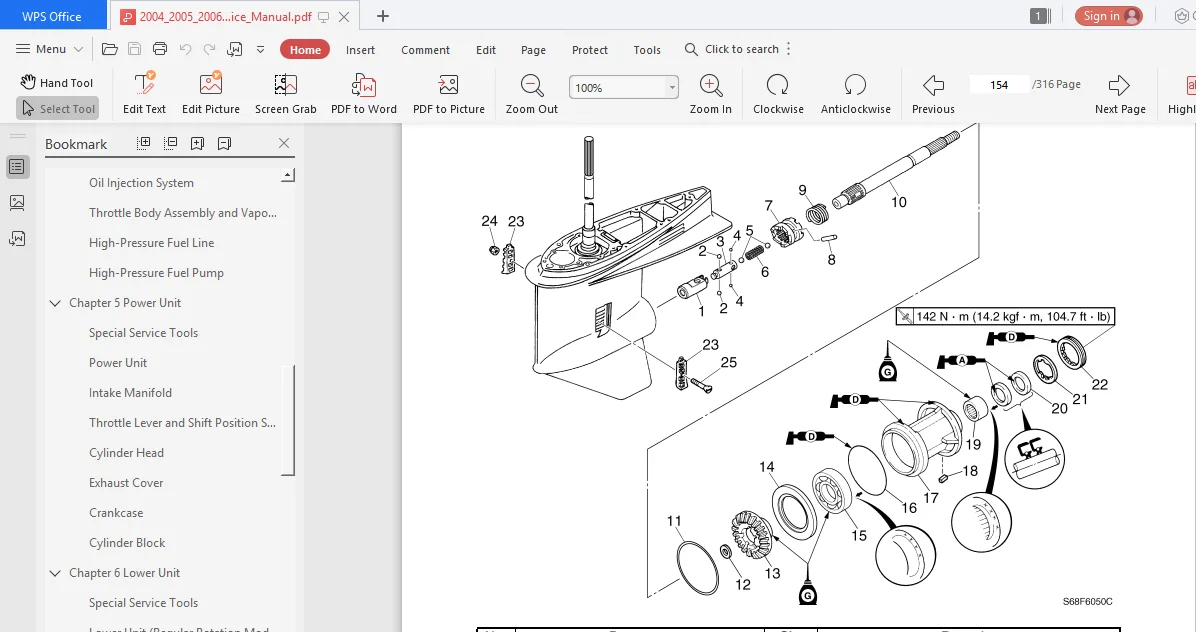This screenshot has height=632, width=1196.
Task: Start Screen Grab tool
Action: coord(285,93)
